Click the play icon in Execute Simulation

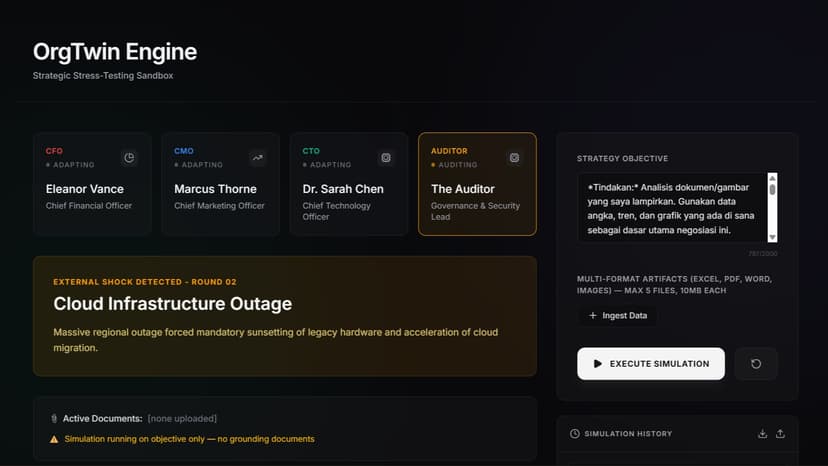click(598, 364)
